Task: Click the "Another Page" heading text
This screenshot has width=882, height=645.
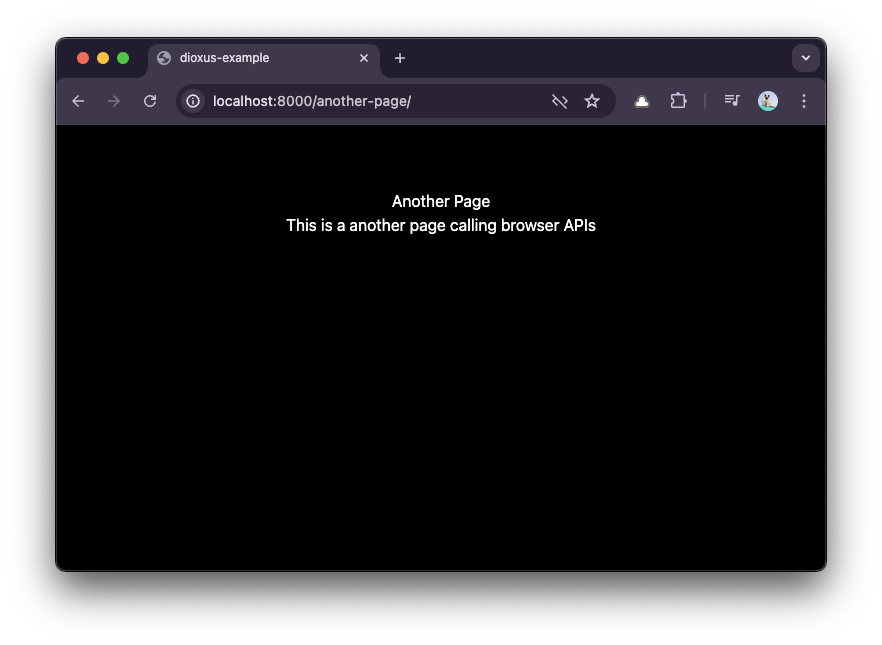Action: click(x=441, y=202)
